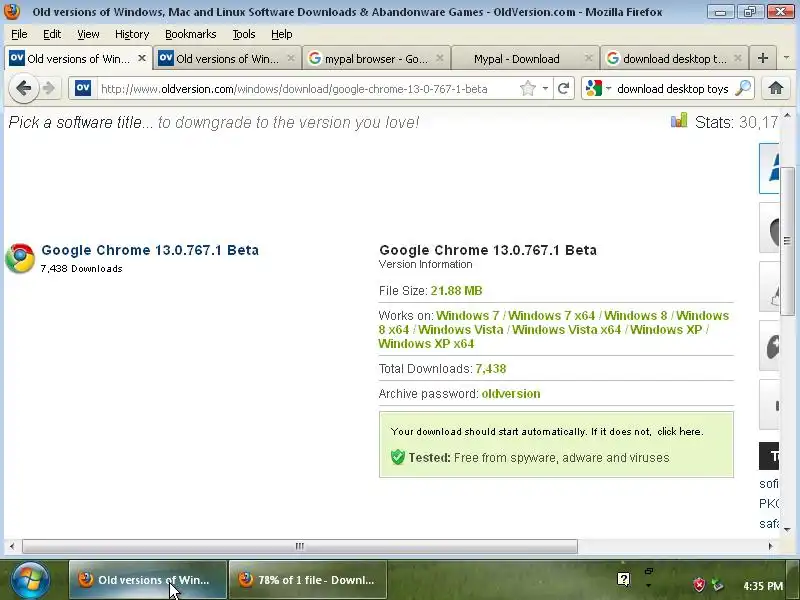
Task: Click the green Tested shield icon
Action: (397, 457)
